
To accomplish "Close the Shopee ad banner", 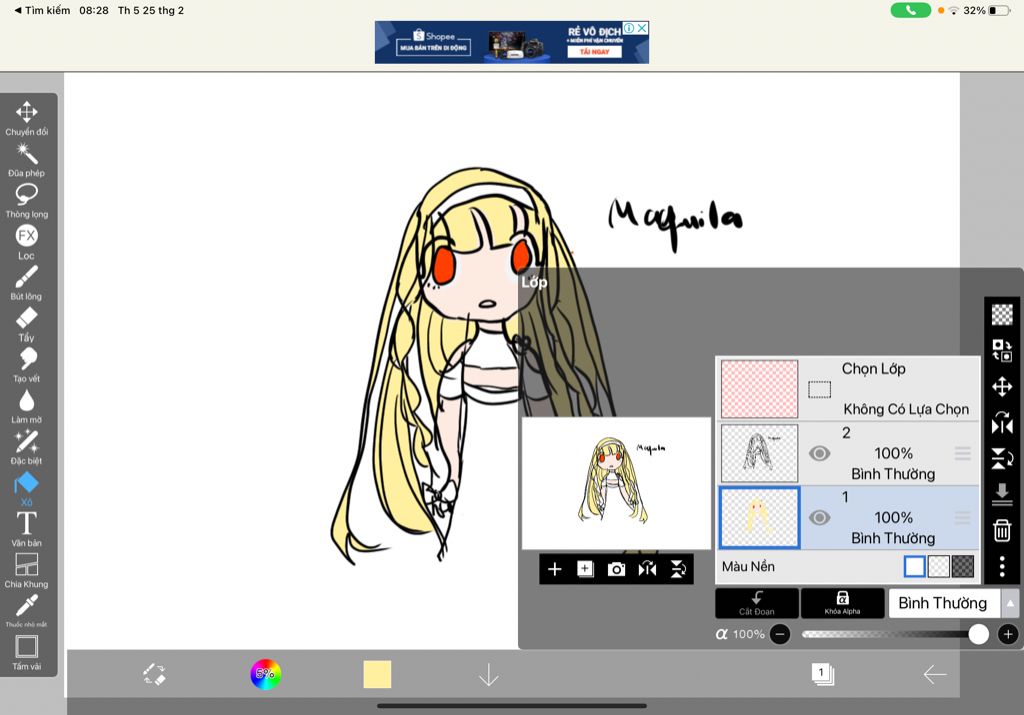I will coord(643,27).
